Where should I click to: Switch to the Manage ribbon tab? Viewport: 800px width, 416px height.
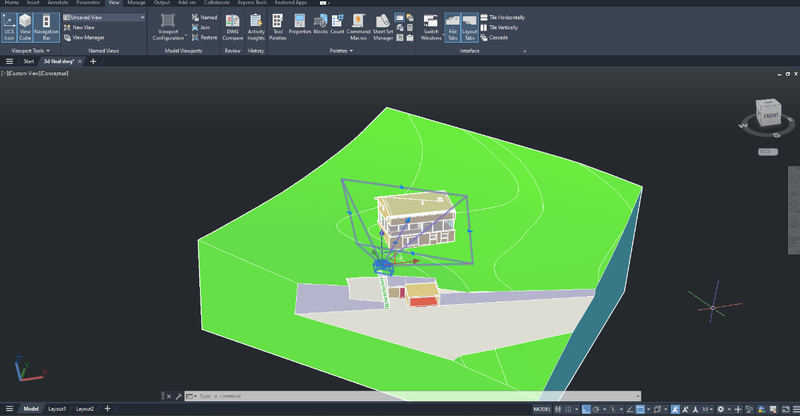click(x=136, y=4)
